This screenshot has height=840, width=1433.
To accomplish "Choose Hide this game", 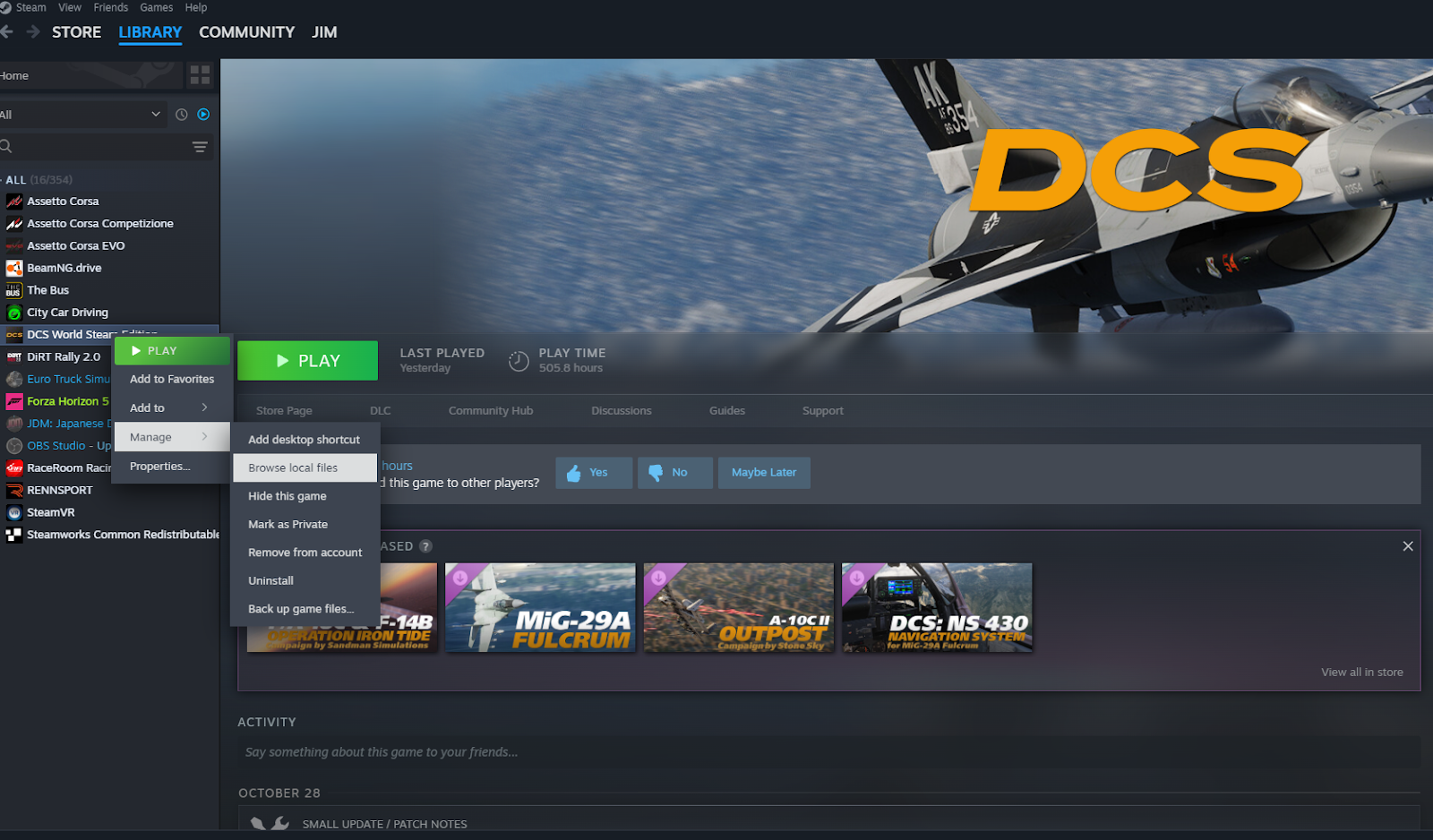I will click(305, 496).
